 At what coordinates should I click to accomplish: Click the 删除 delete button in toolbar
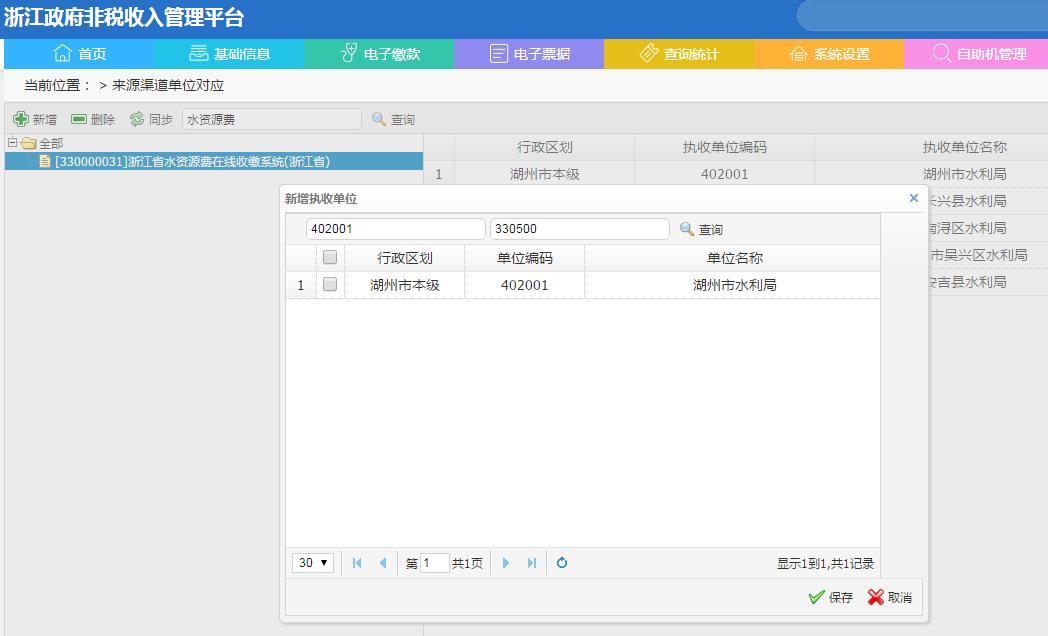click(x=93, y=119)
